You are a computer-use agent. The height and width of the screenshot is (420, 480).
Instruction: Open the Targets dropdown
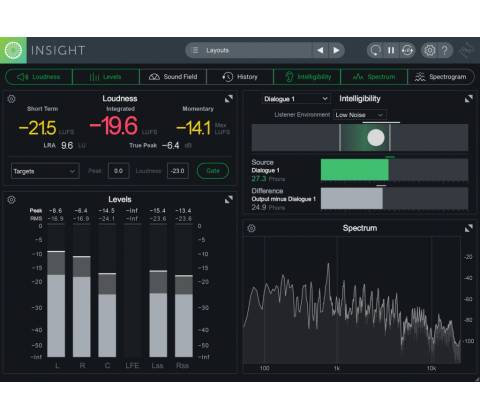tap(45, 171)
